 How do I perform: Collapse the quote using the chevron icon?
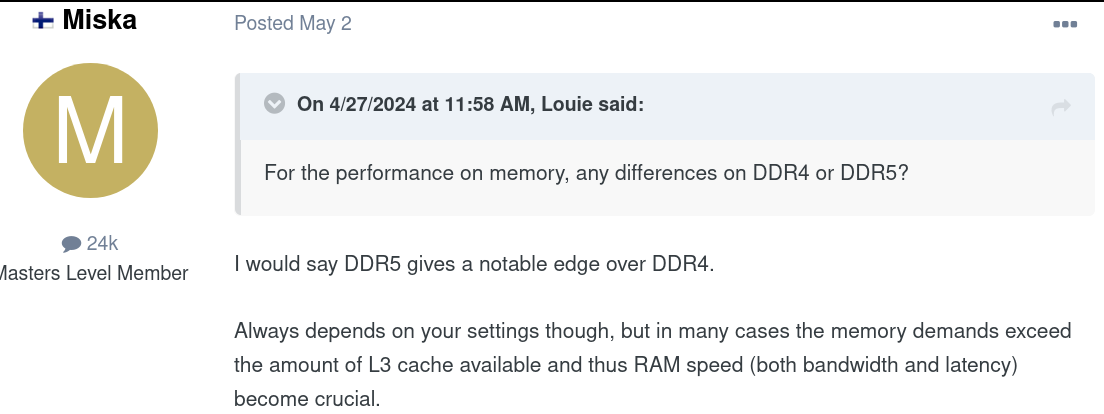pos(274,104)
